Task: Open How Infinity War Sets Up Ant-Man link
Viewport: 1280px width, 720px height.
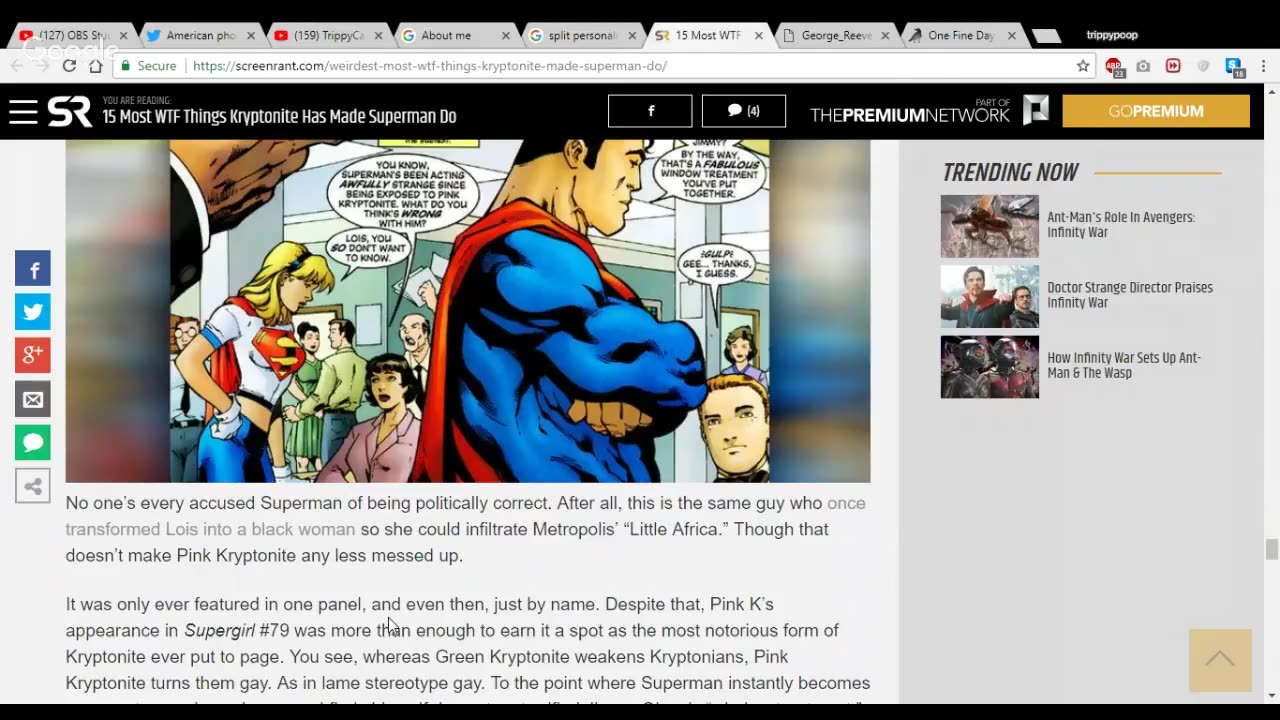Action: tap(1124, 365)
